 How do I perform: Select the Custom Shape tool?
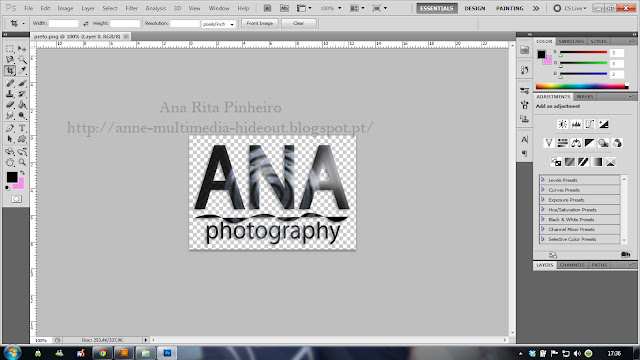(22, 139)
